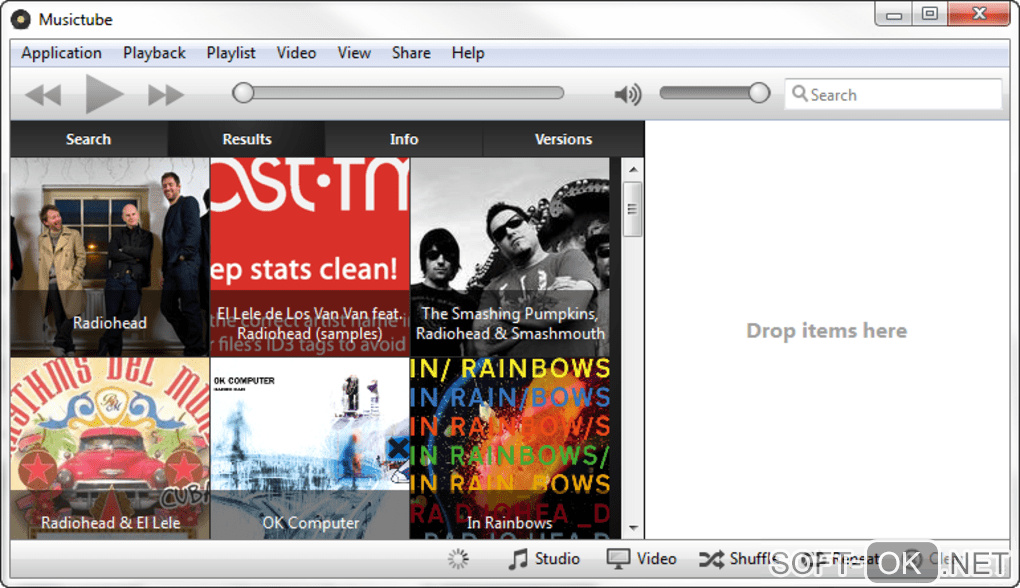Open the Share menu
Viewport: 1020px width, 588px height.
click(411, 53)
